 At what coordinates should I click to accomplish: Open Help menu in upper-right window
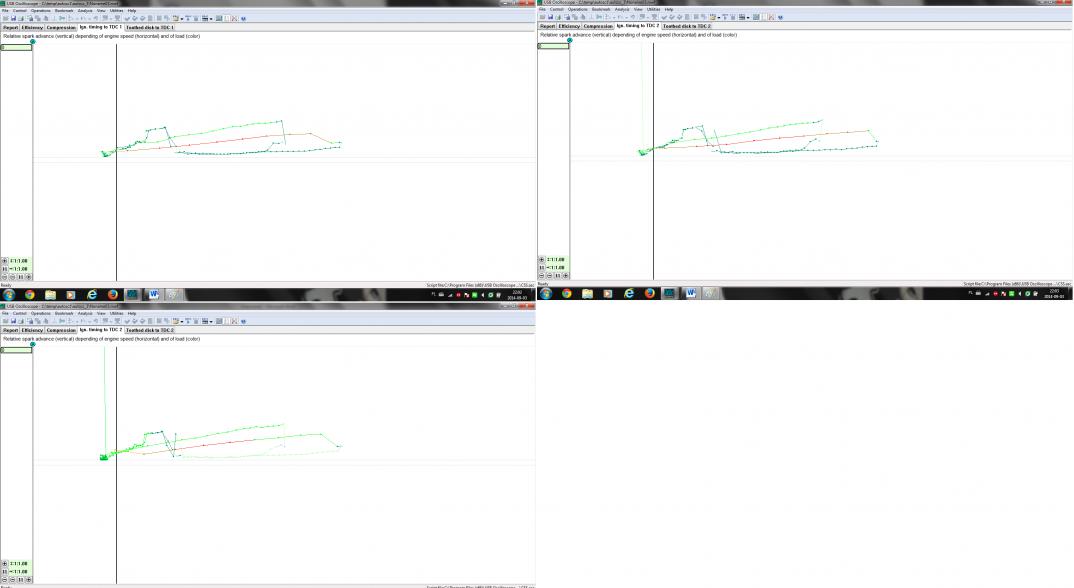(x=669, y=10)
